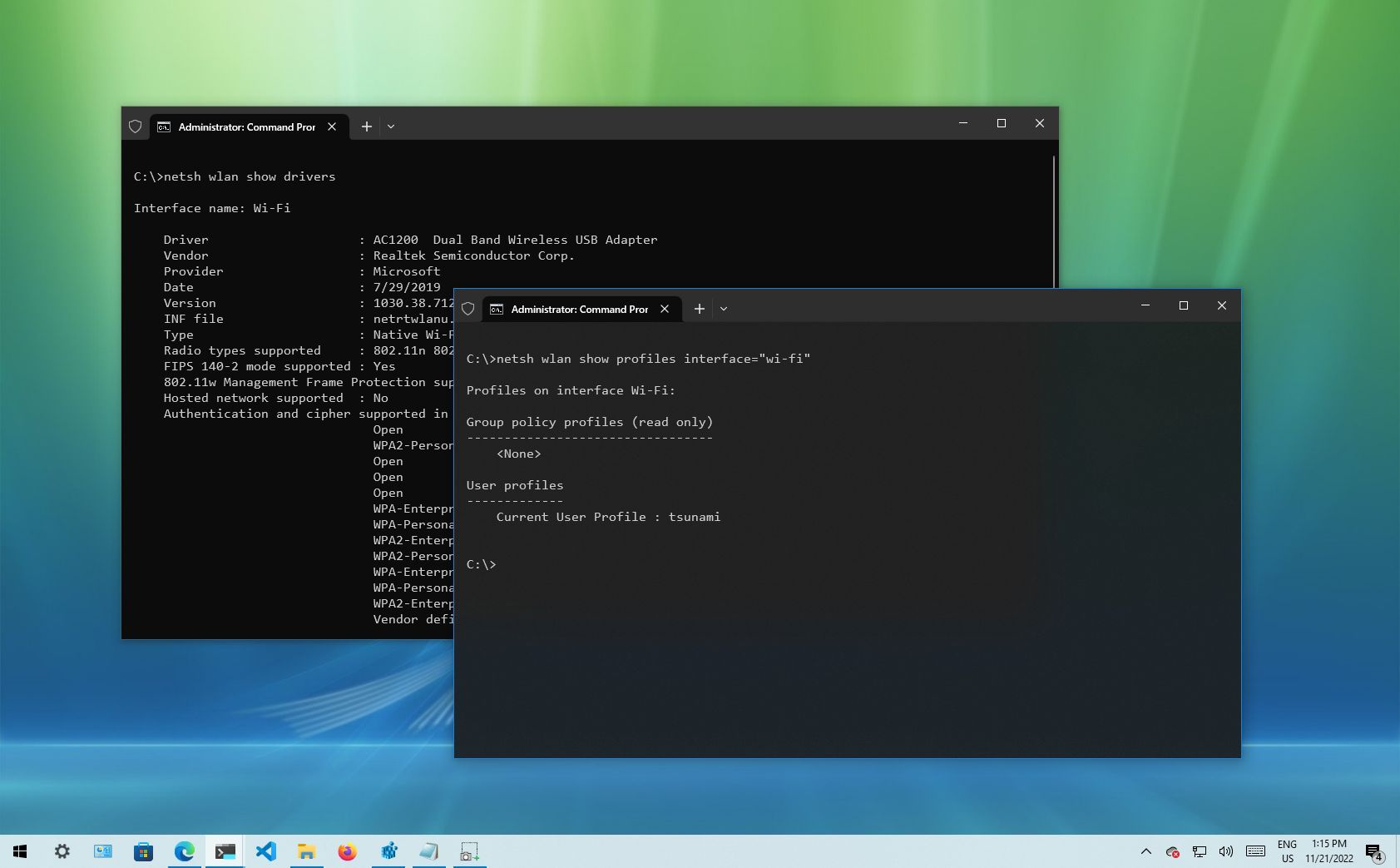Open VS Code from the taskbar
Viewport: 1400px width, 868px height.
[266, 851]
